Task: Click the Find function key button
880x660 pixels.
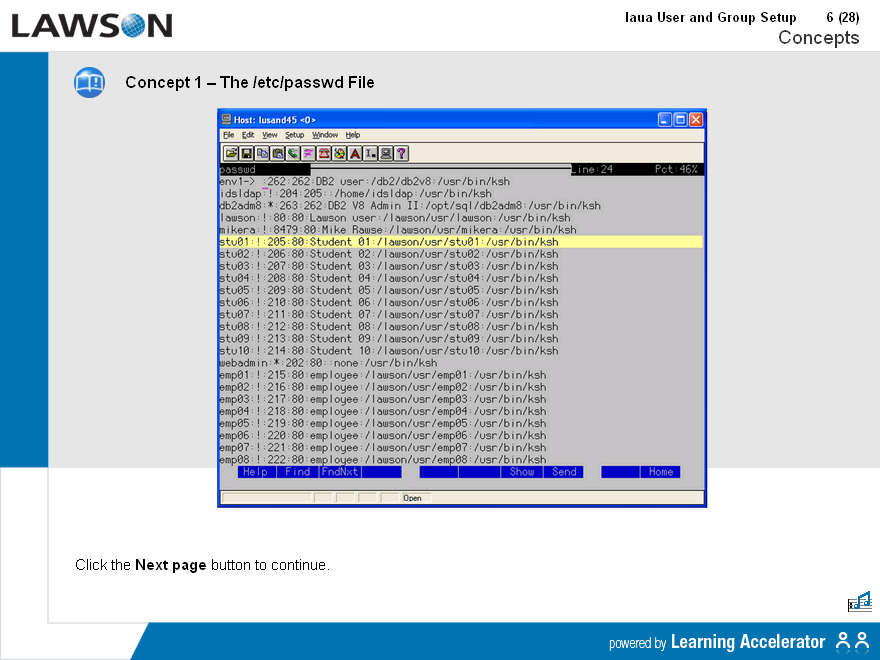Action: coord(297,472)
